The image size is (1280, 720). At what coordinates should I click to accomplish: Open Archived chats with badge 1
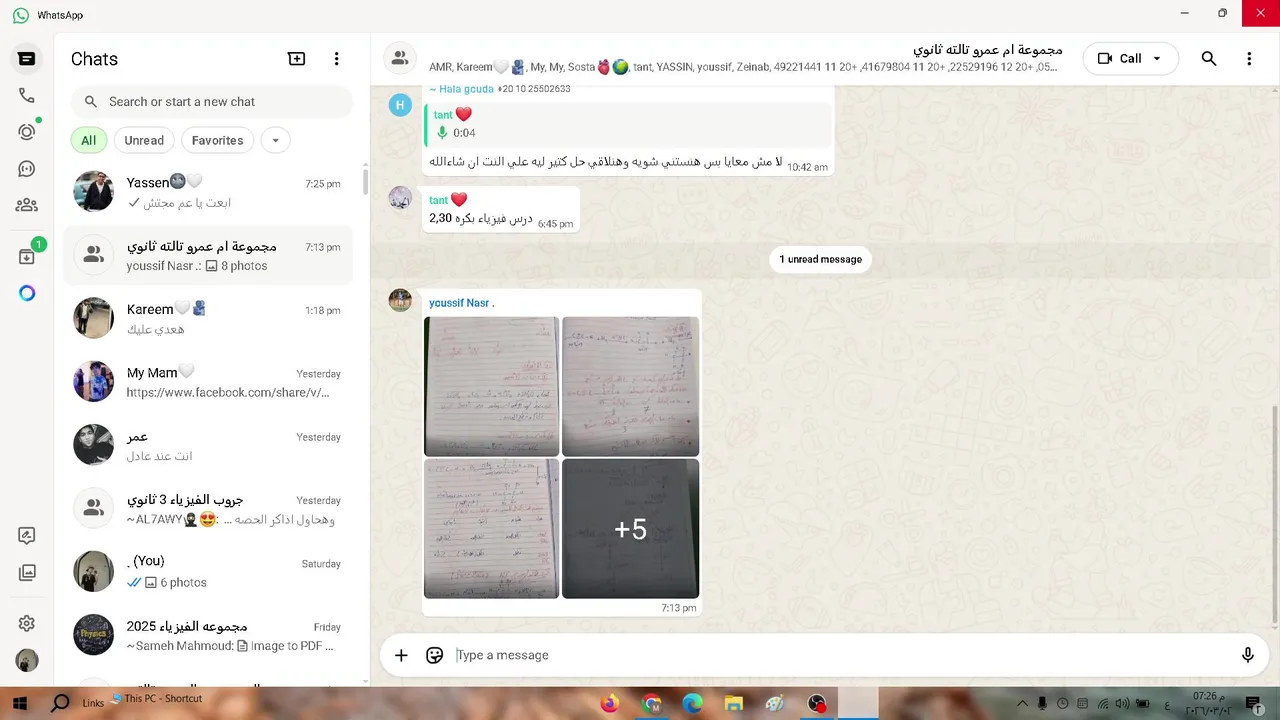tap(27, 256)
